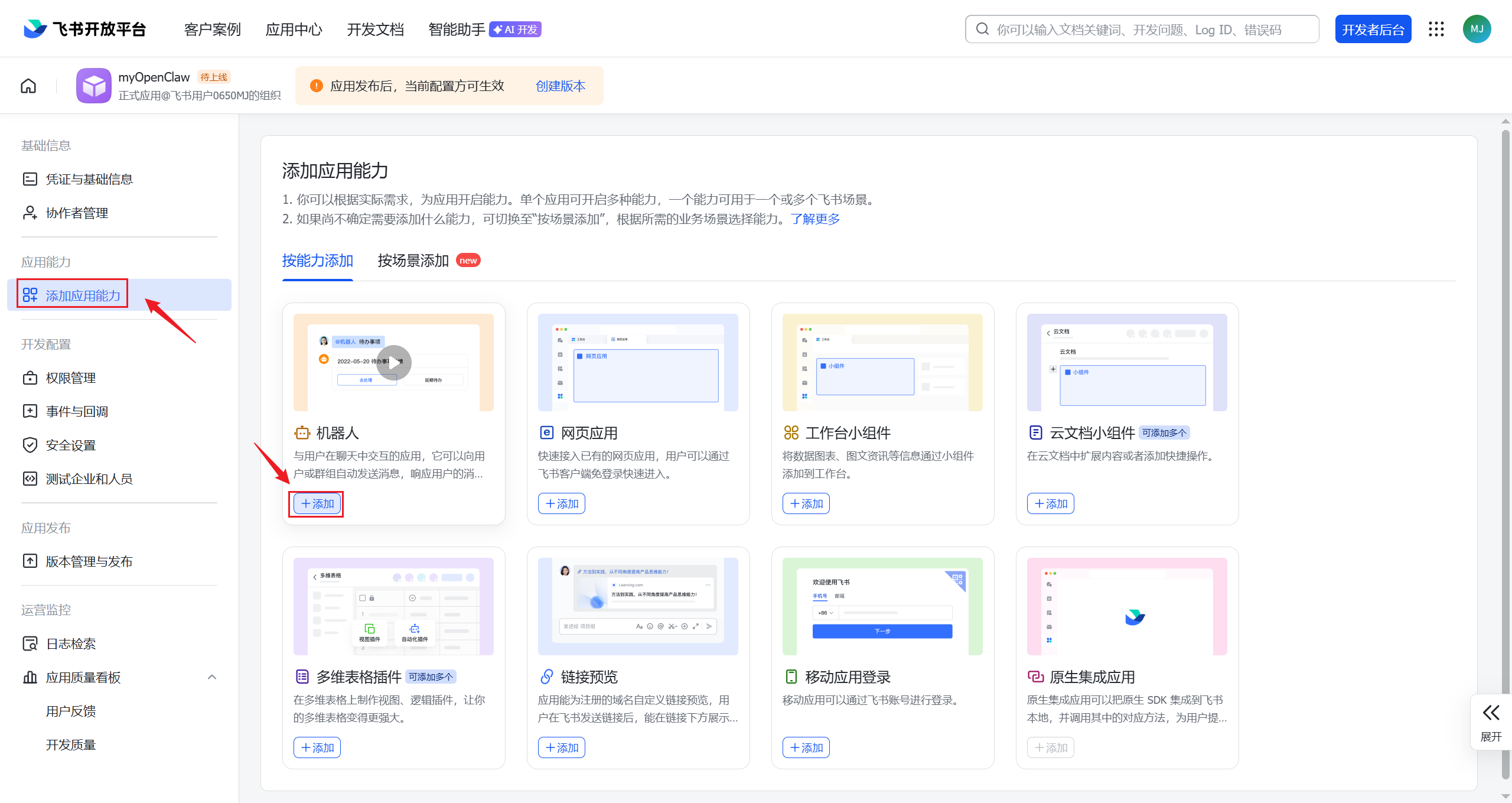Switch to the 按场景添加 tab
The width and height of the screenshot is (1512, 803).
(x=413, y=261)
